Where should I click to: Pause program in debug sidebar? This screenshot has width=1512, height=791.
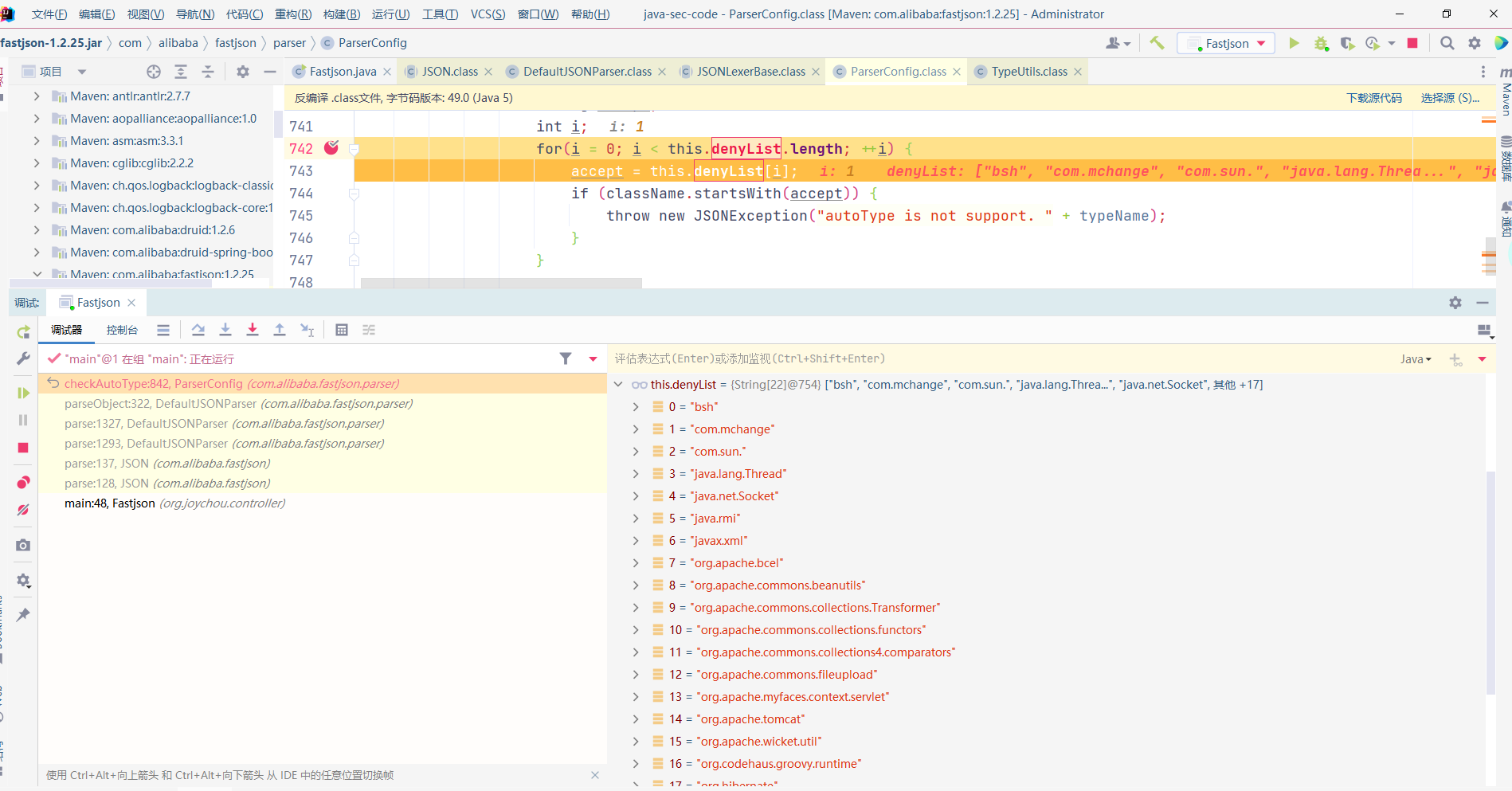pos(23,420)
